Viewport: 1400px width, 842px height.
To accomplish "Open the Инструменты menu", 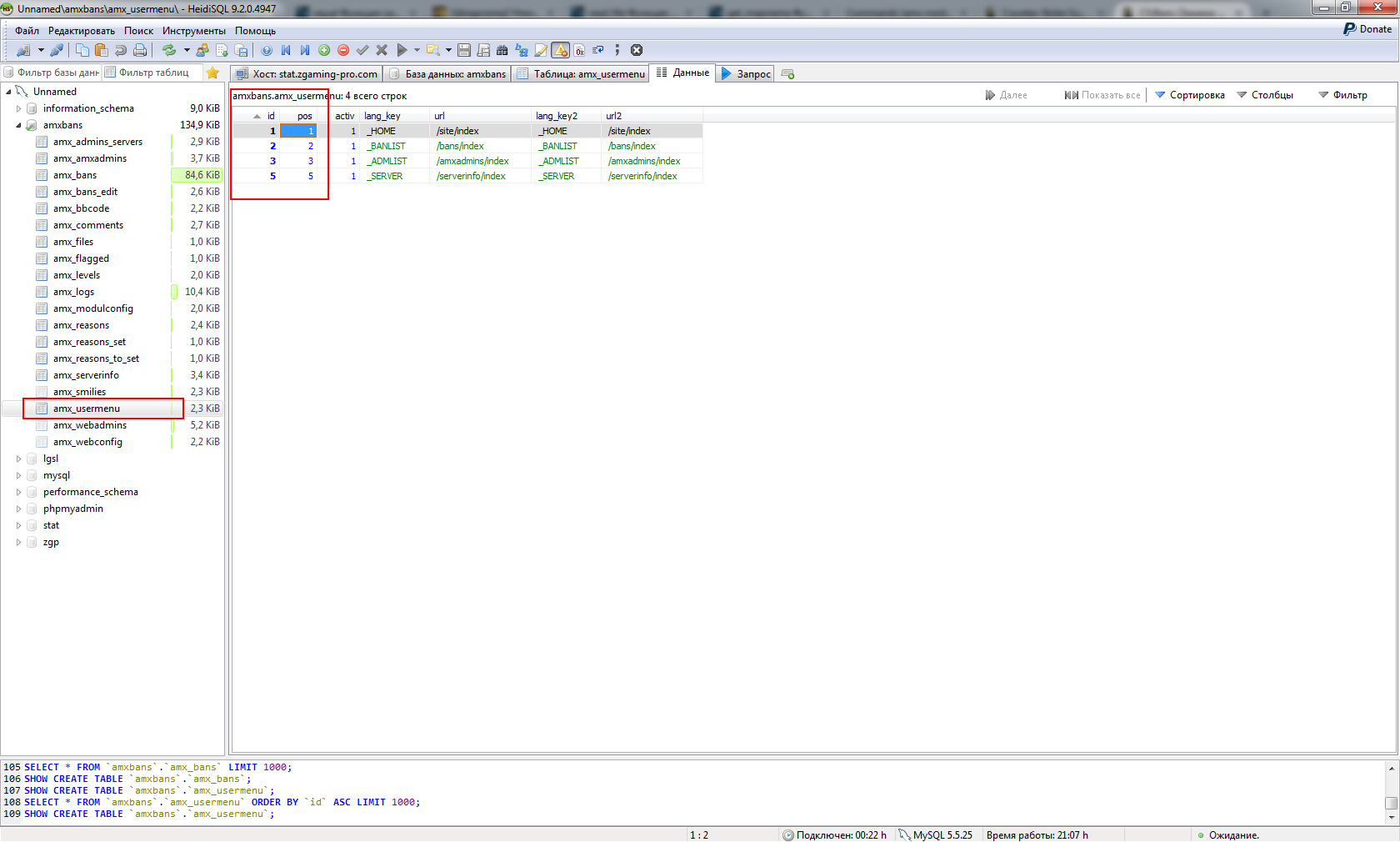I will tap(193, 31).
